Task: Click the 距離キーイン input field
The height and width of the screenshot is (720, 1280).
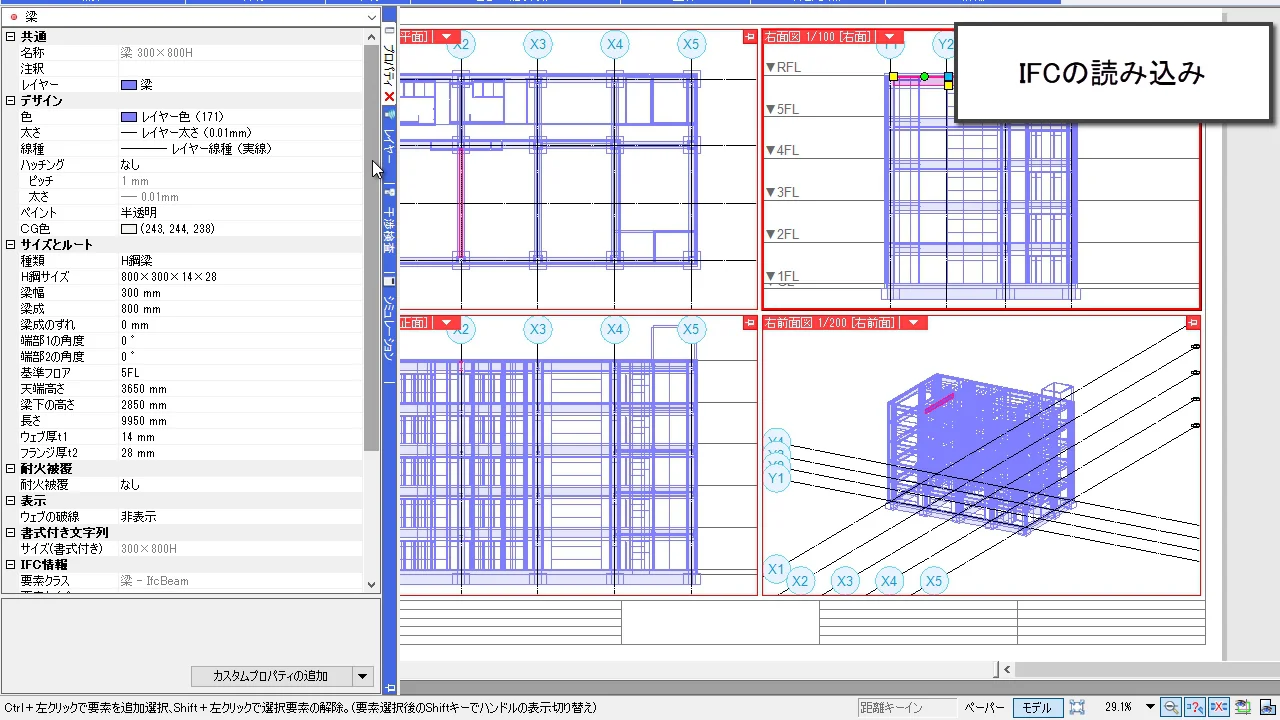Action: tap(907, 707)
